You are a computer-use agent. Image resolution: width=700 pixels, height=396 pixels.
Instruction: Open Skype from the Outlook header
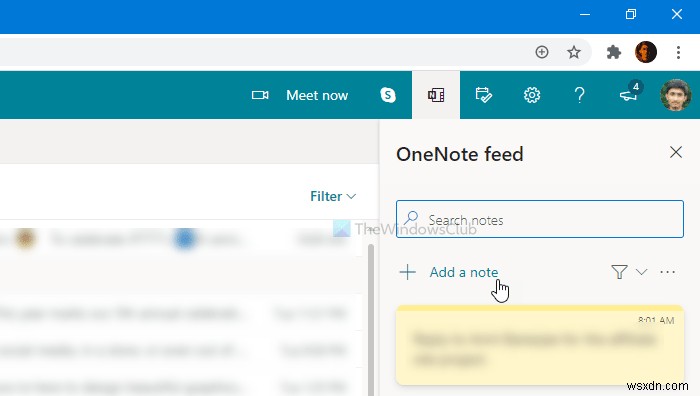click(388, 95)
